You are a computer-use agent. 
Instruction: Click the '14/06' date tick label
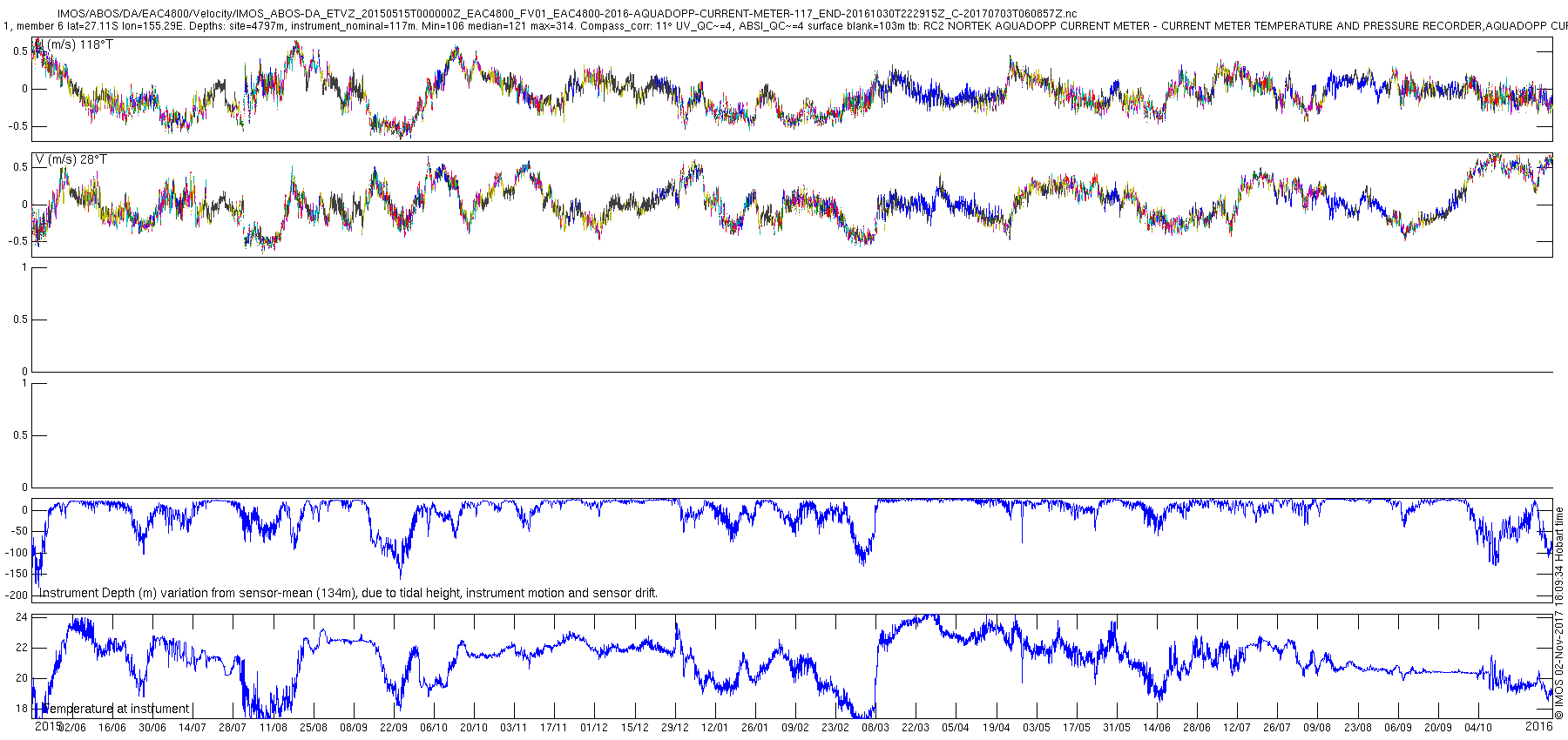1157,728
